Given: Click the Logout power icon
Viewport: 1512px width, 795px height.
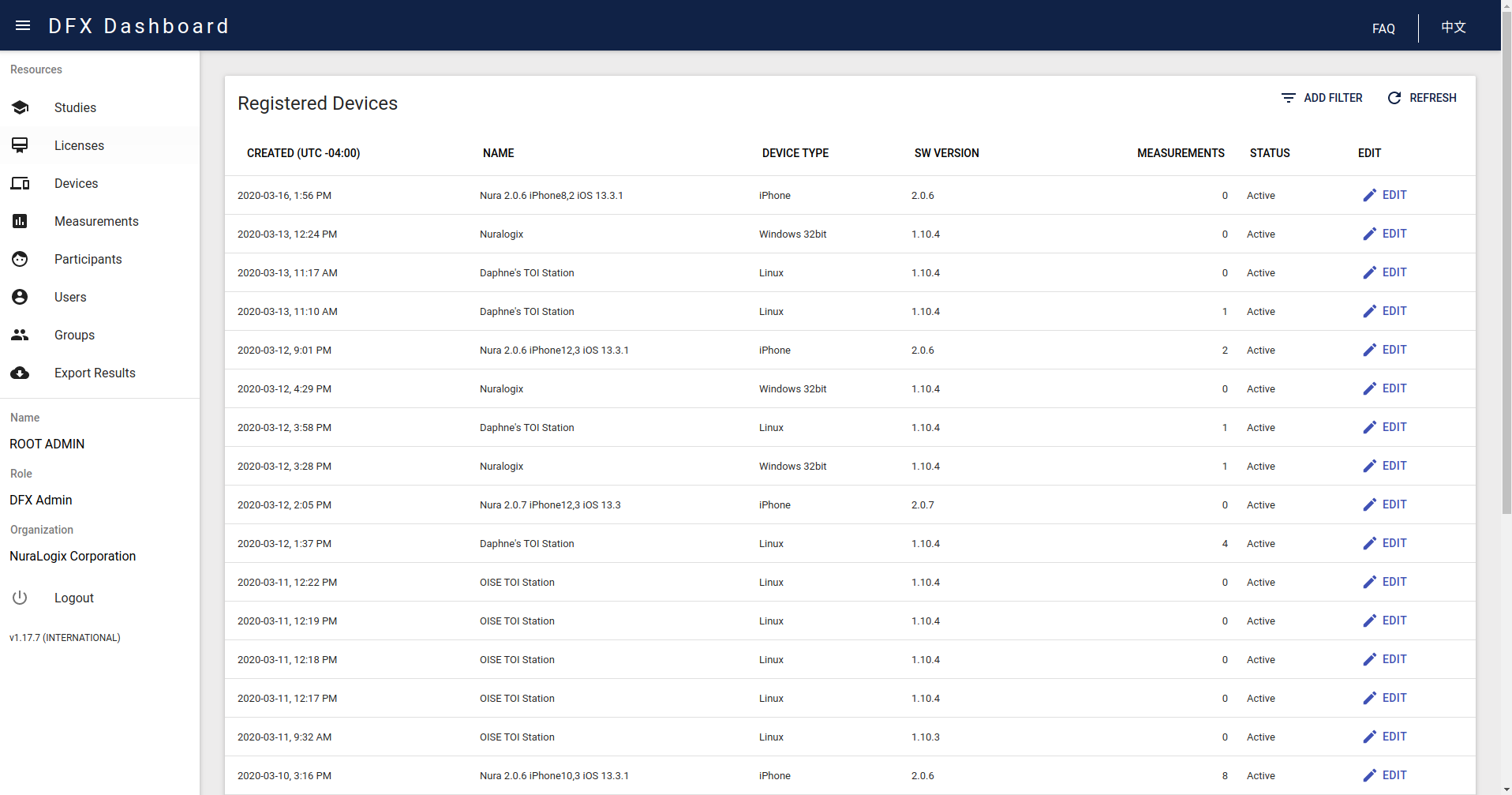Looking at the screenshot, I should pyautogui.click(x=20, y=598).
